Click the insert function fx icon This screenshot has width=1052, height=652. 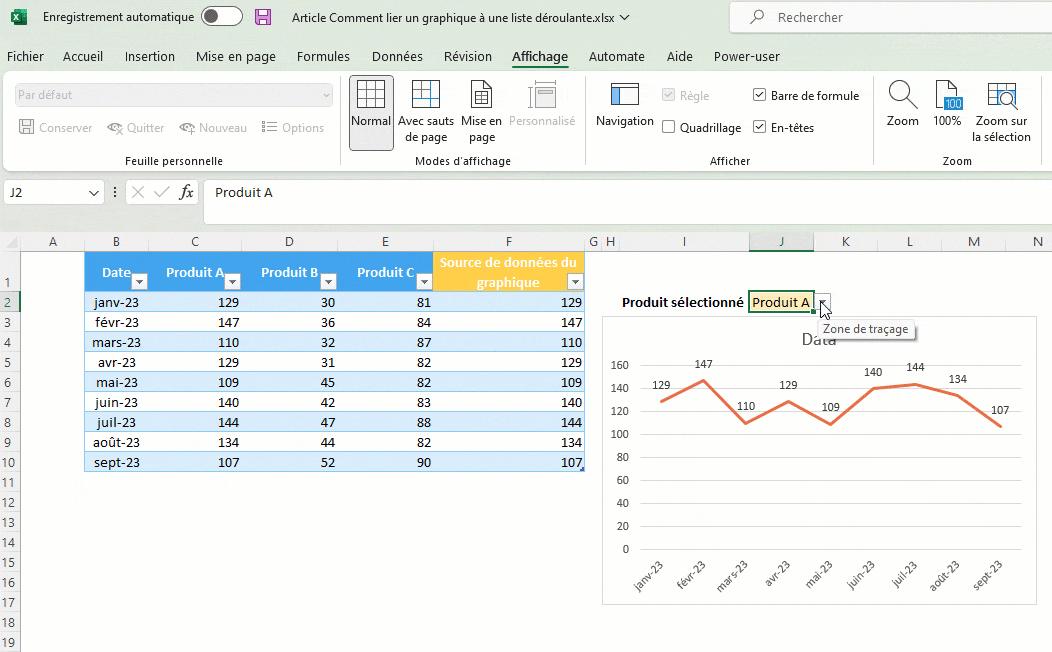coord(186,192)
